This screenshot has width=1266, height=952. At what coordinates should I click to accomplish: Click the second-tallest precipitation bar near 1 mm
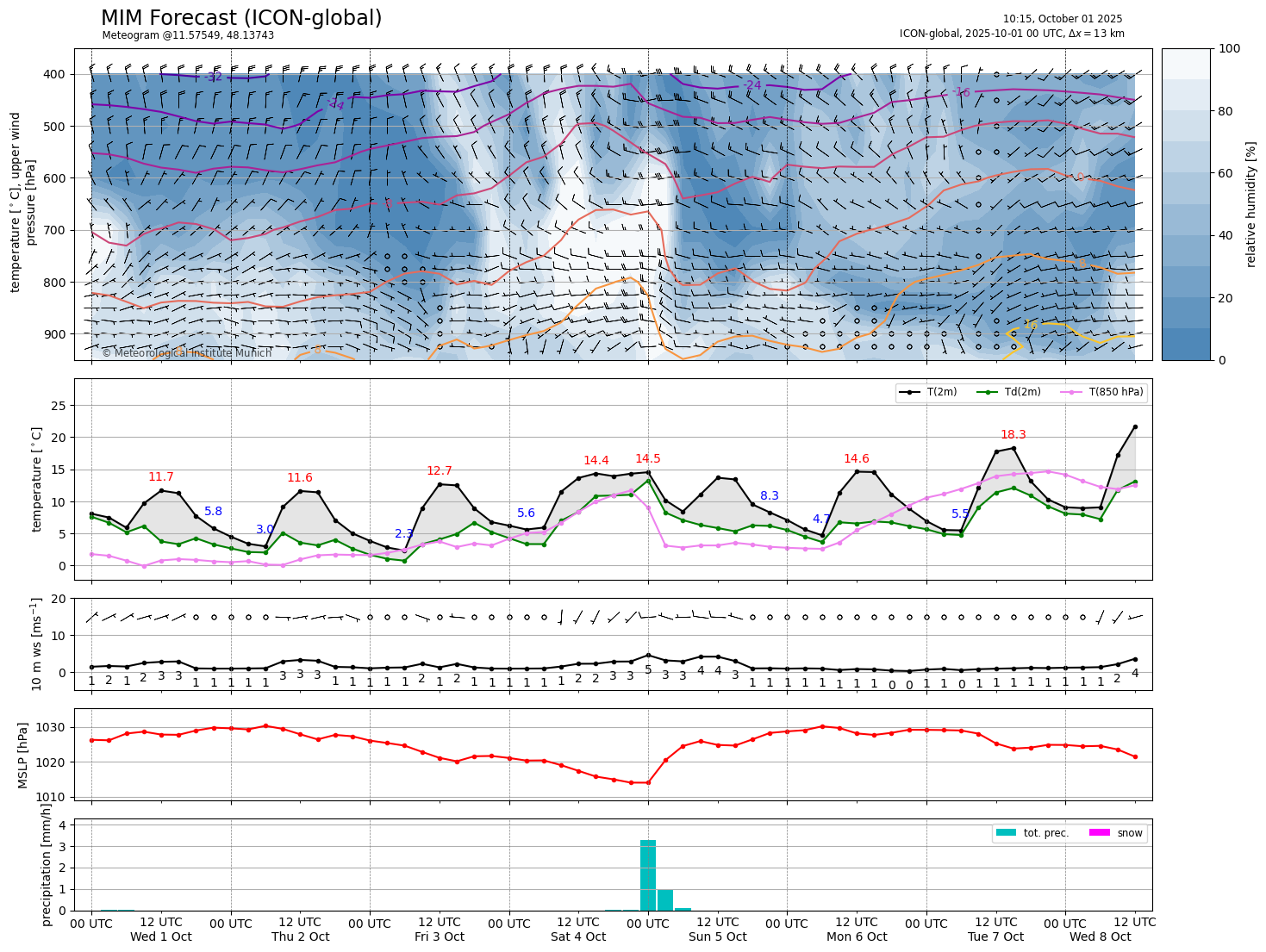tap(665, 900)
